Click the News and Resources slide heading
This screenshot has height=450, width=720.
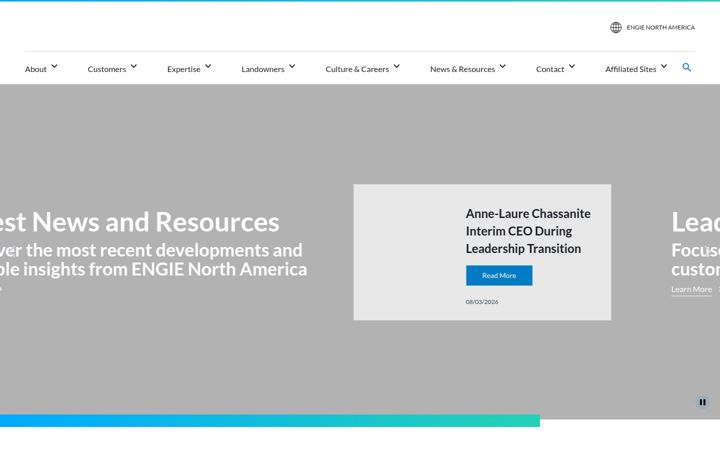tap(140, 222)
